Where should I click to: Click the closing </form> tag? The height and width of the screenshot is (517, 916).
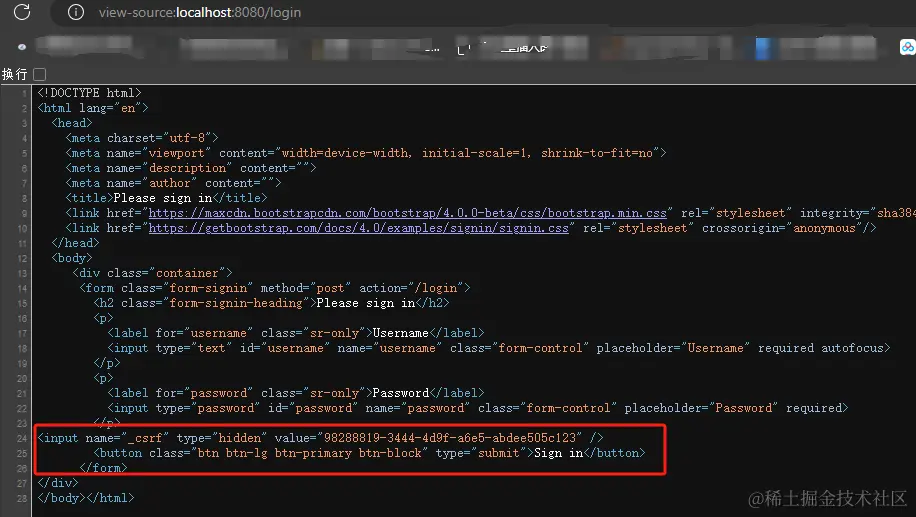tap(103, 469)
